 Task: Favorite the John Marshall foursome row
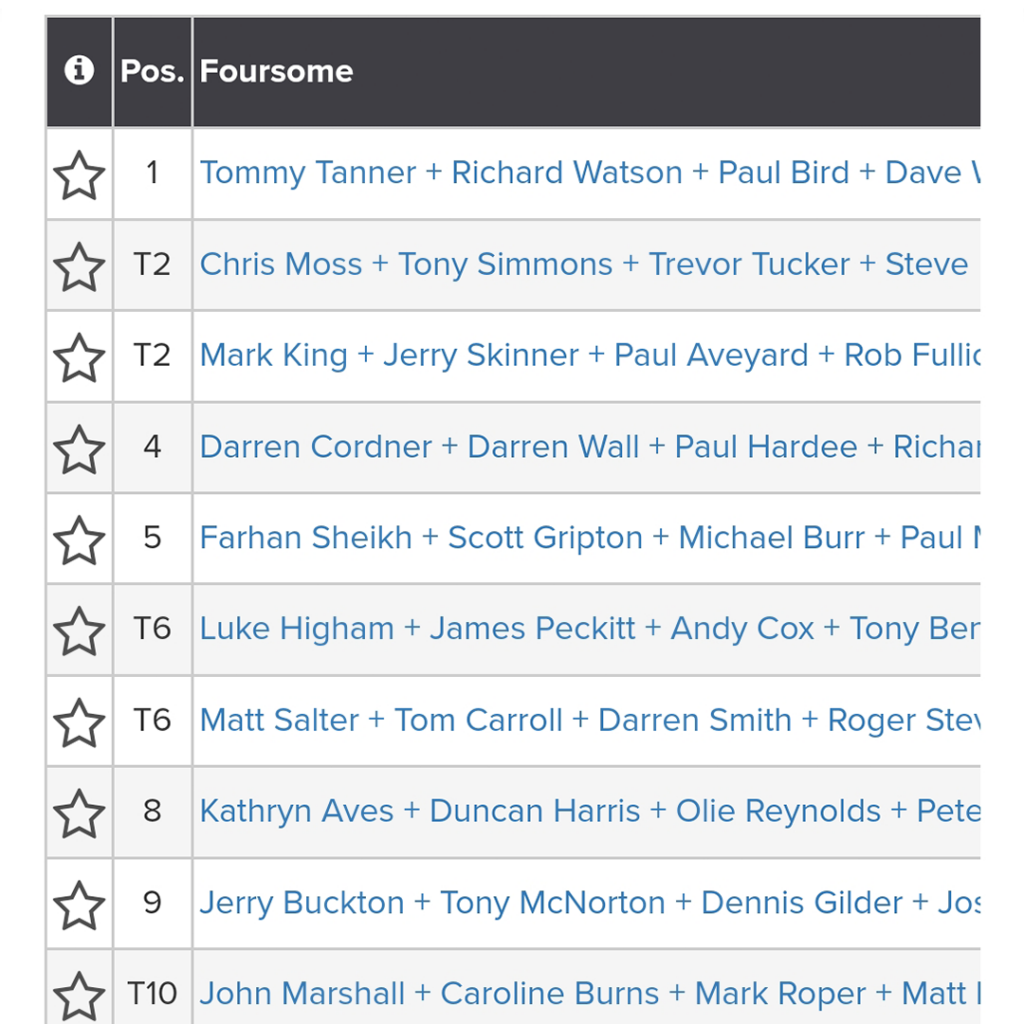79,996
